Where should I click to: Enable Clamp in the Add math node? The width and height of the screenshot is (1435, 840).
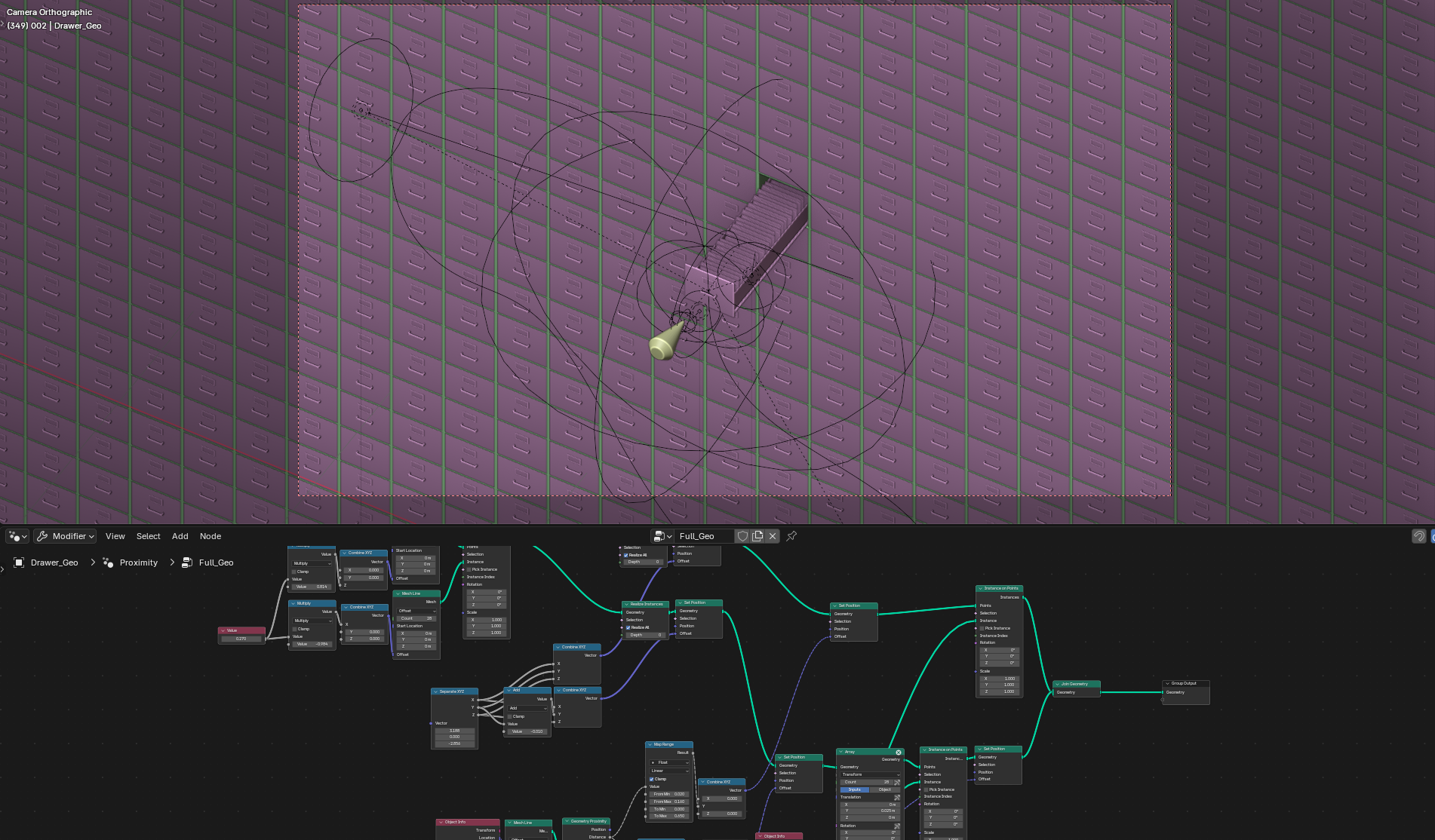[510, 716]
